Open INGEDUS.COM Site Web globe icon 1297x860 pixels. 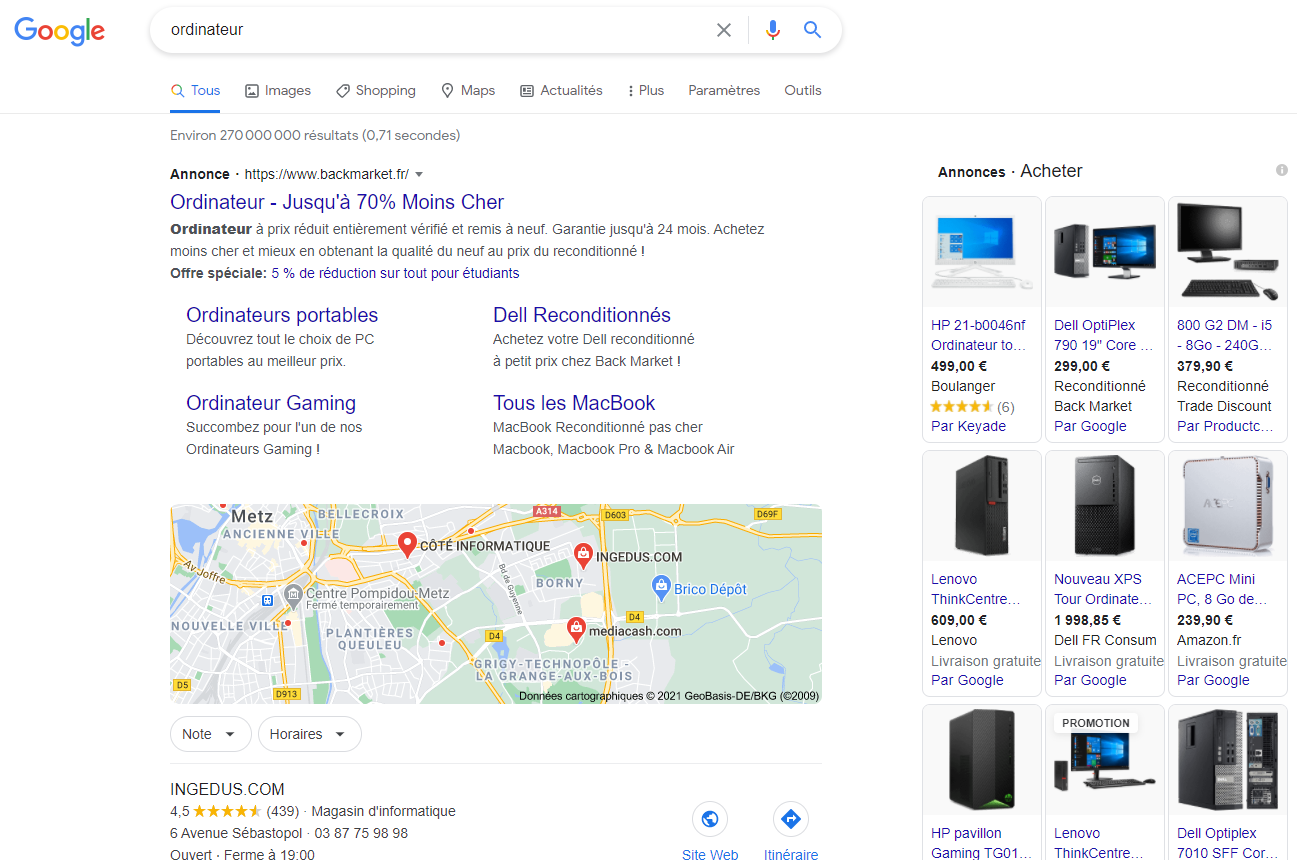click(710, 820)
